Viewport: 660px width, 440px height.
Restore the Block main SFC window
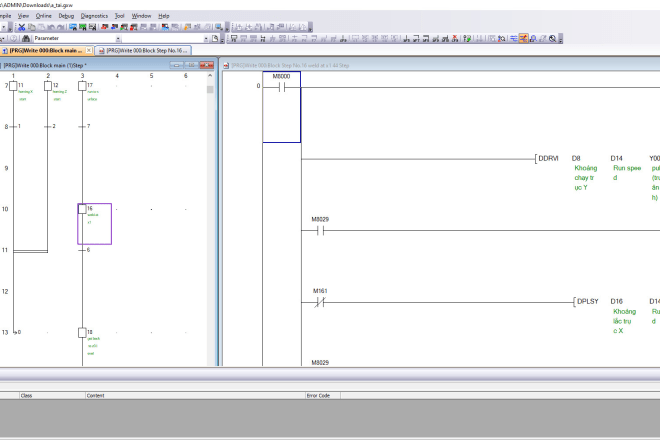coord(192,65)
